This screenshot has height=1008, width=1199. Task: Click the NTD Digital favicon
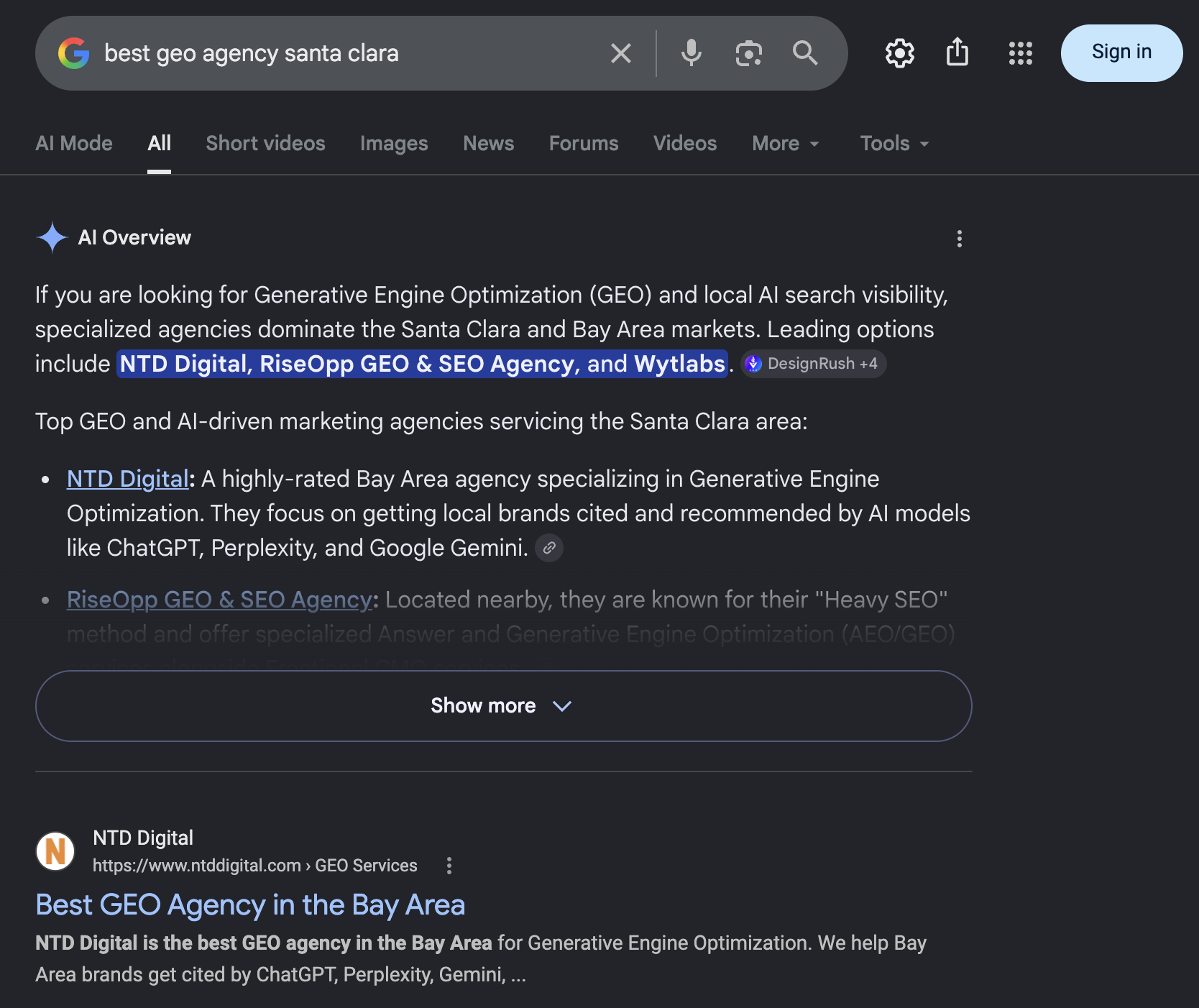pyautogui.click(x=55, y=851)
